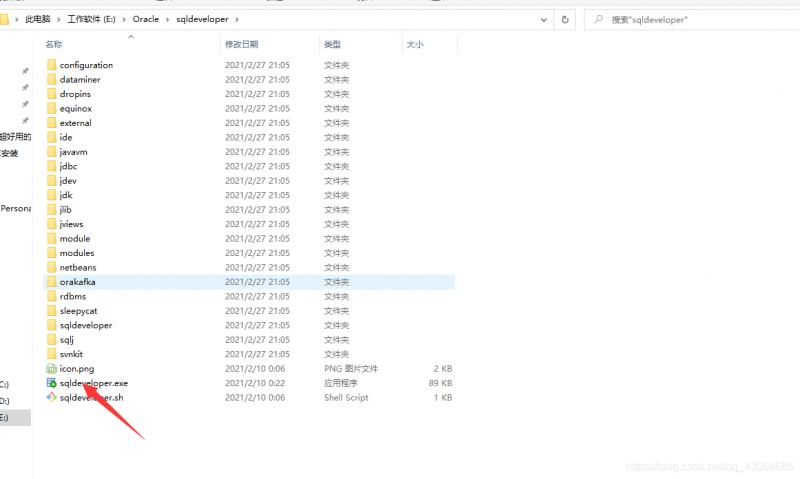Select the jdev folder icon
The image size is (800, 479).
point(52,181)
